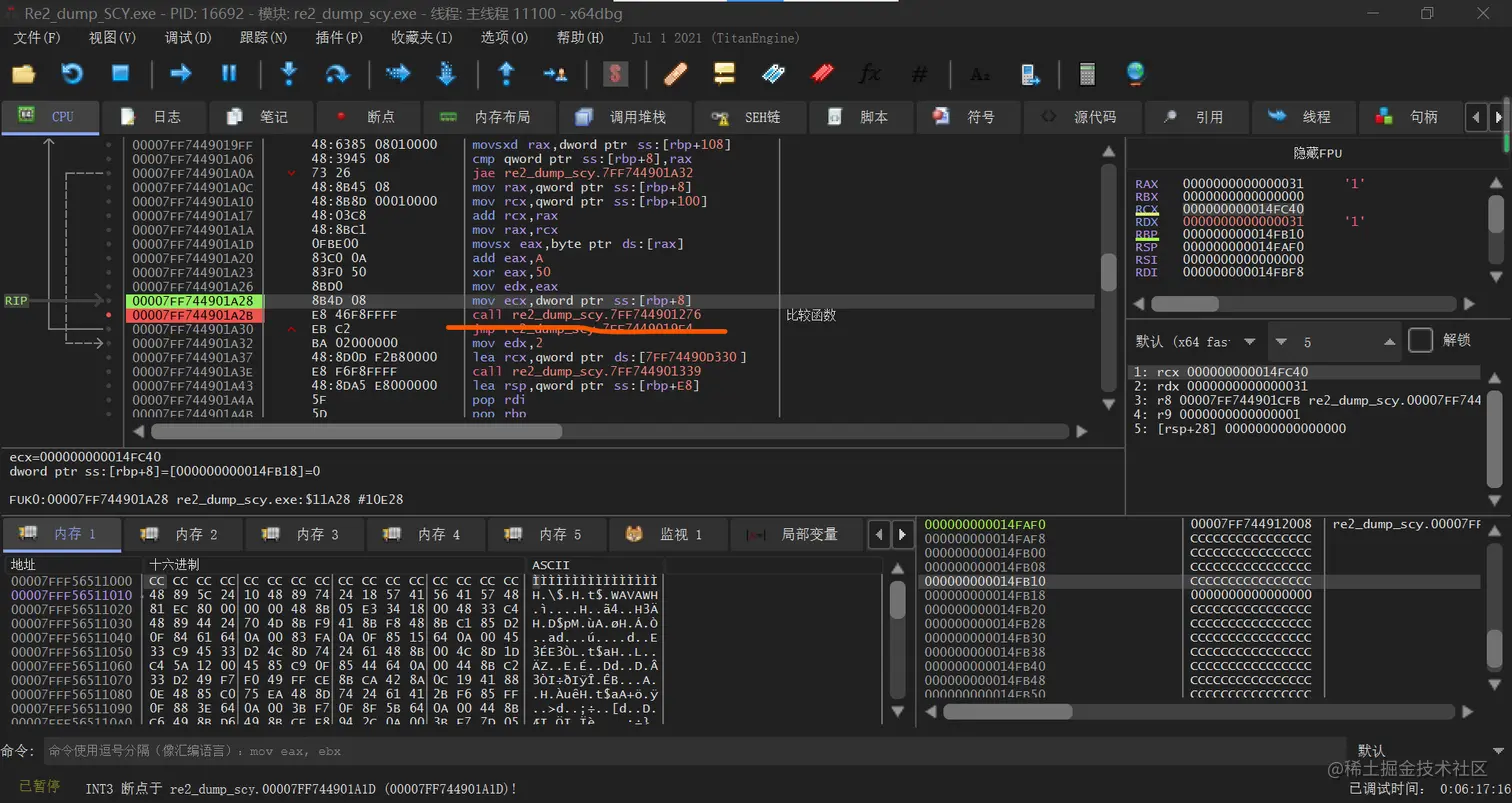This screenshot has height=803, width=1512.
Task: Open the calculator tool icon
Action: coord(1087,73)
